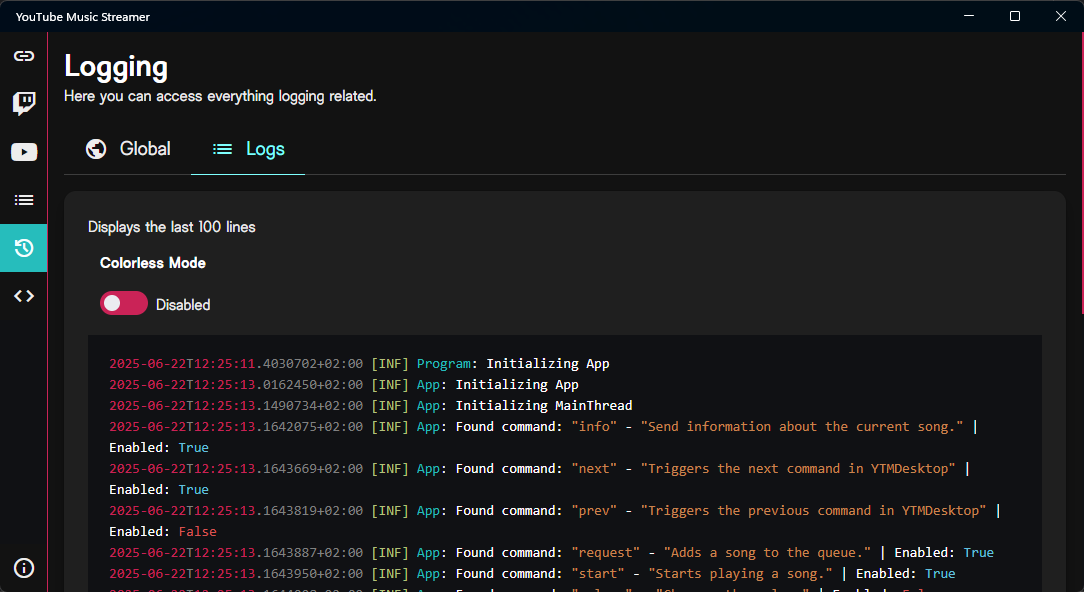The width and height of the screenshot is (1084, 592).
Task: Open the code brackets sidebar icon
Action: pos(24,296)
